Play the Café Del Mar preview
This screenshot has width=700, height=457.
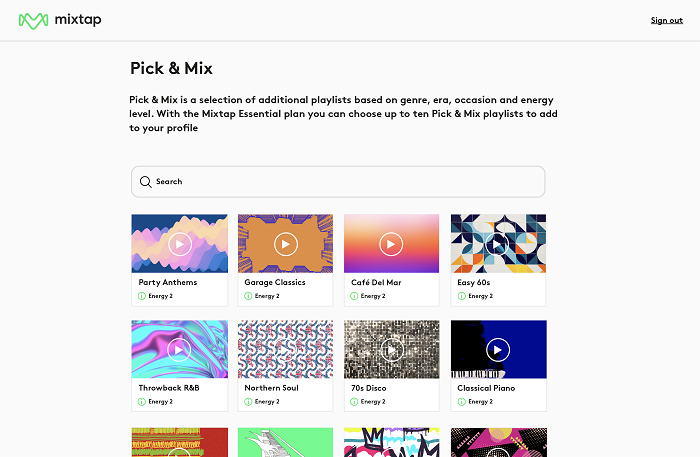pyautogui.click(x=391, y=243)
